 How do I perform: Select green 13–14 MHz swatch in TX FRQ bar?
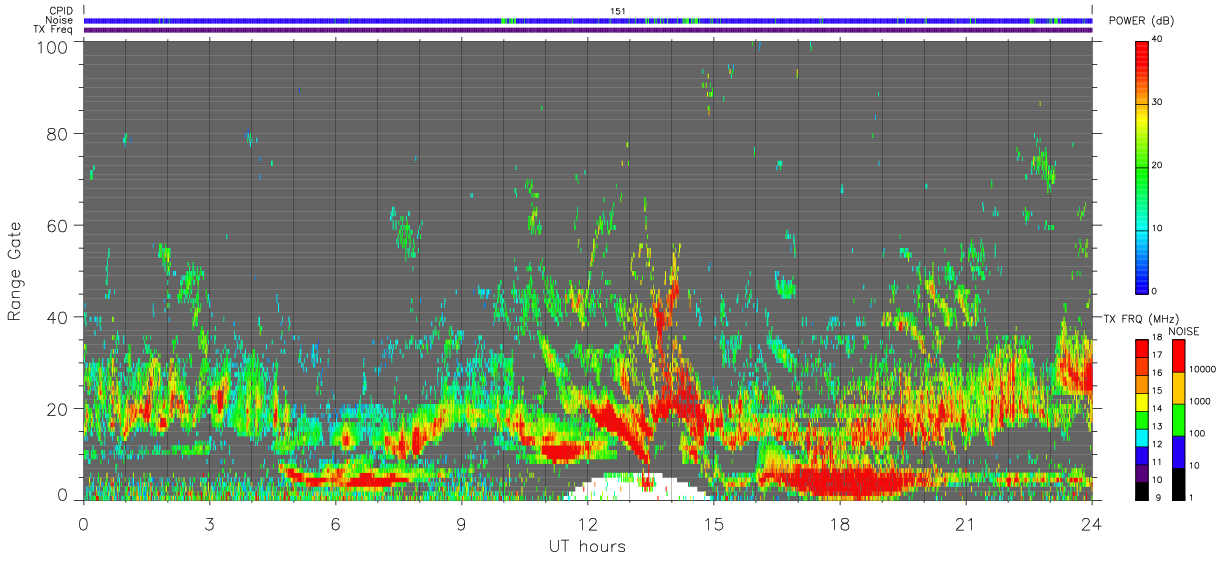1142,419
